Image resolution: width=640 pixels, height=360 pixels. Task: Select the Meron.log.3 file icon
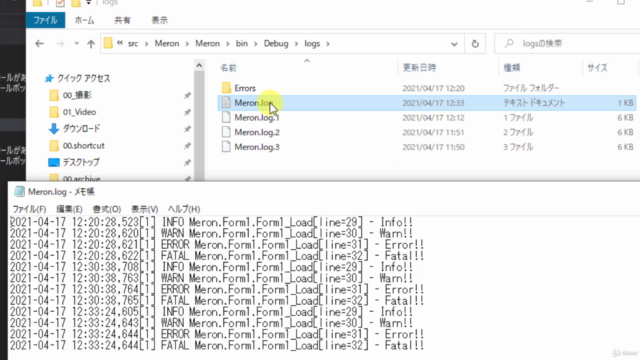tap(226, 147)
